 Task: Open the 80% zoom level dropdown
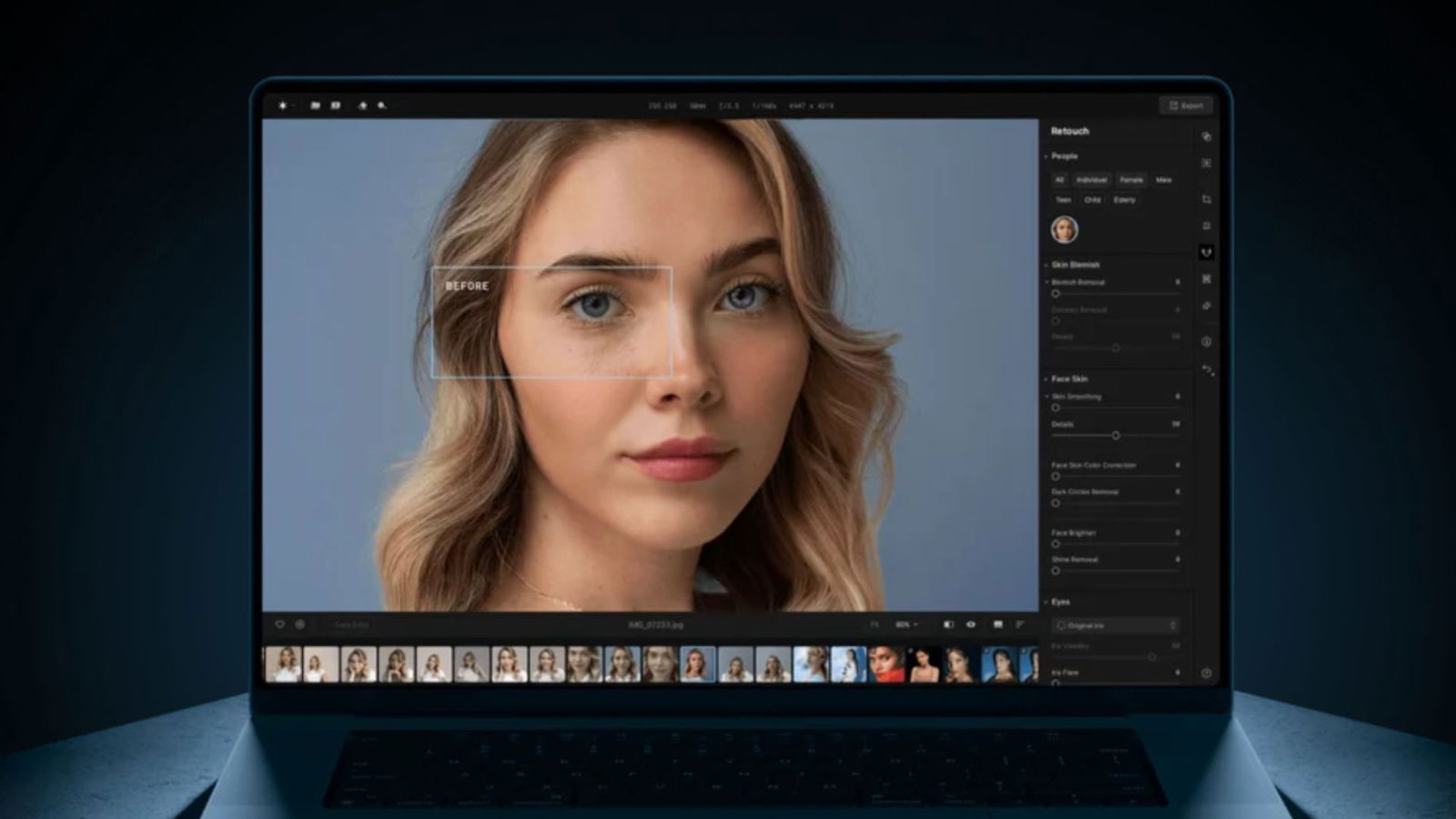[x=905, y=624]
